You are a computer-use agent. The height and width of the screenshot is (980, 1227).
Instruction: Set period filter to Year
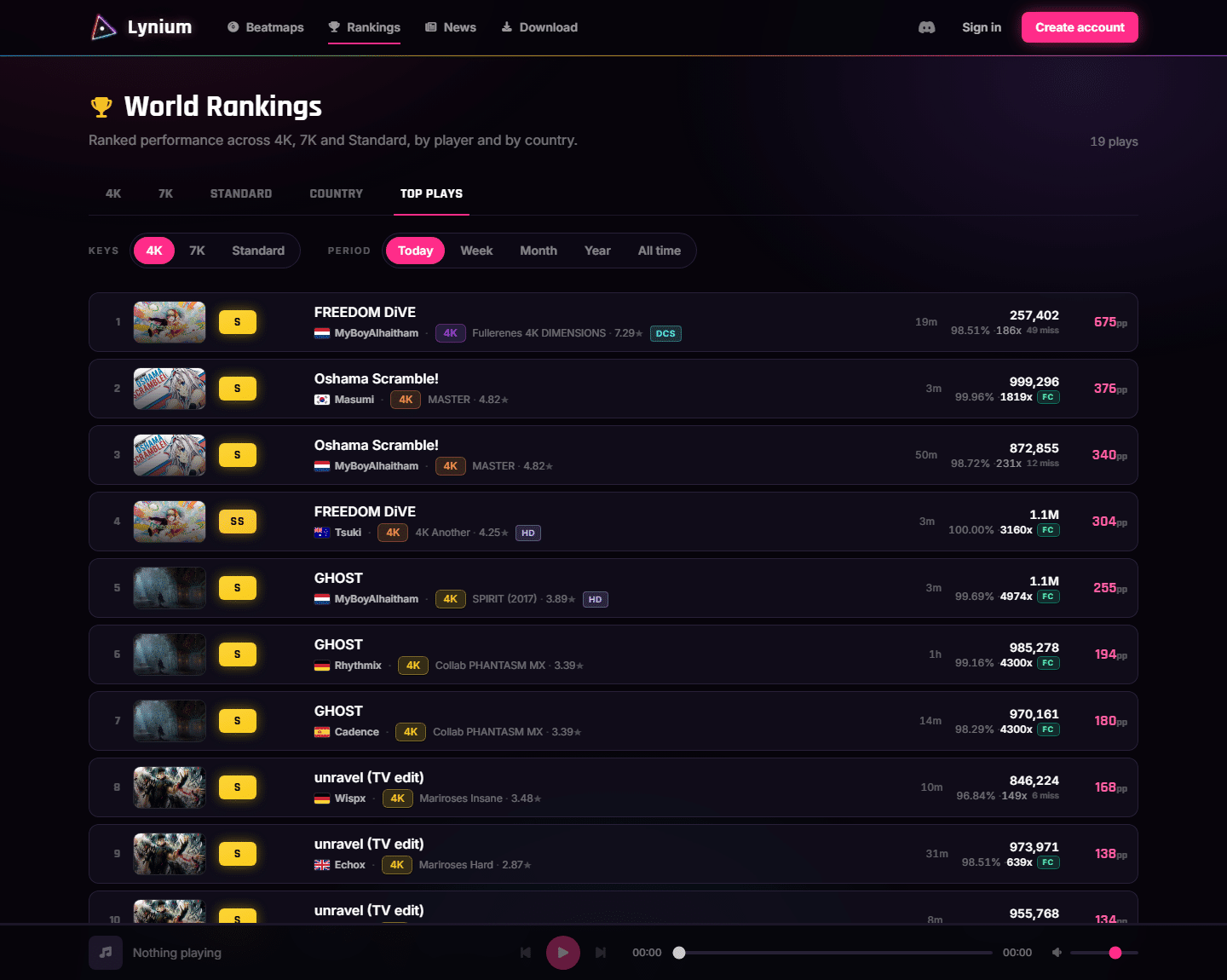597,251
